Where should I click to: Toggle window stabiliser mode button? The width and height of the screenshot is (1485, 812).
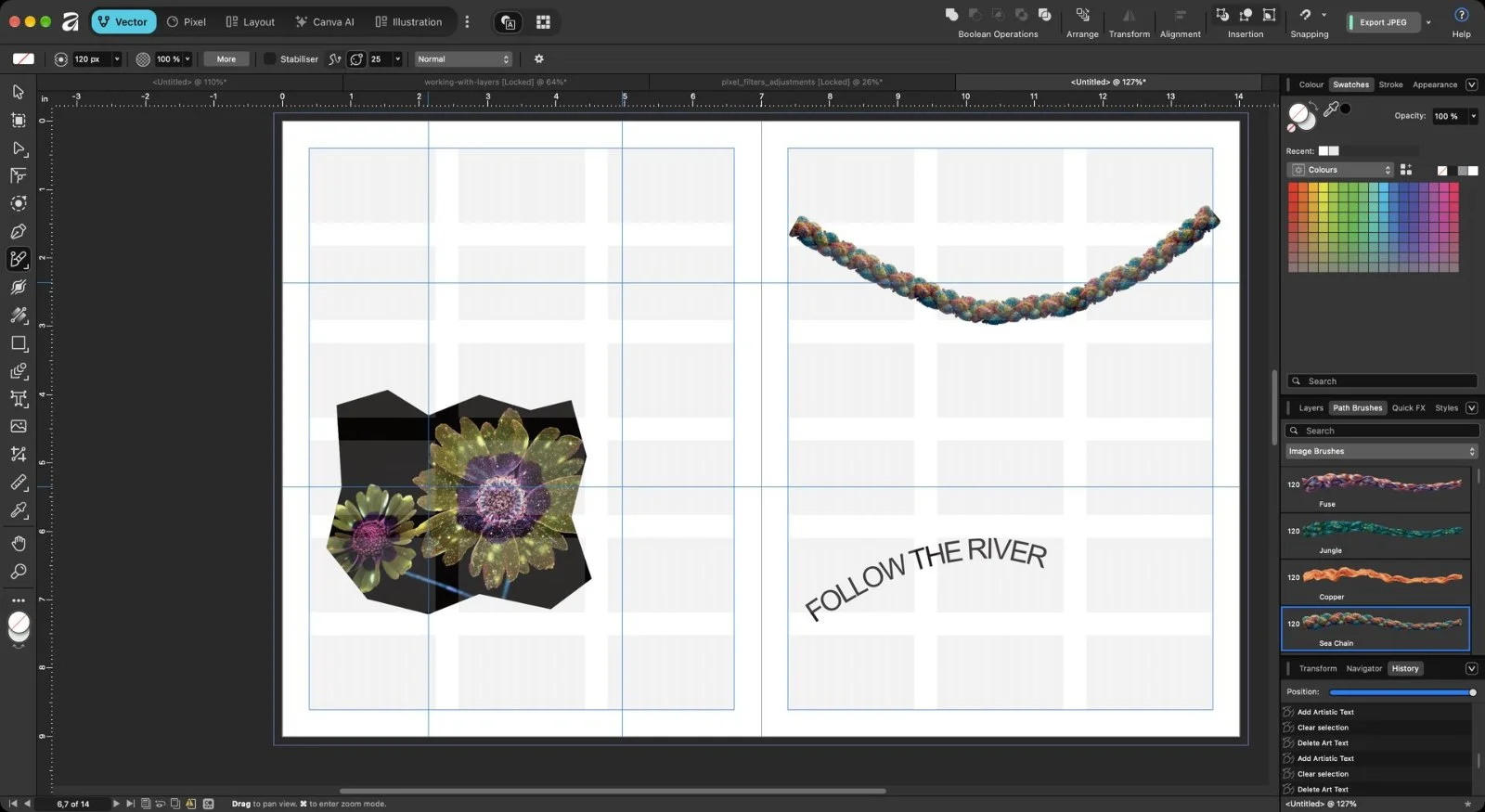(357, 58)
